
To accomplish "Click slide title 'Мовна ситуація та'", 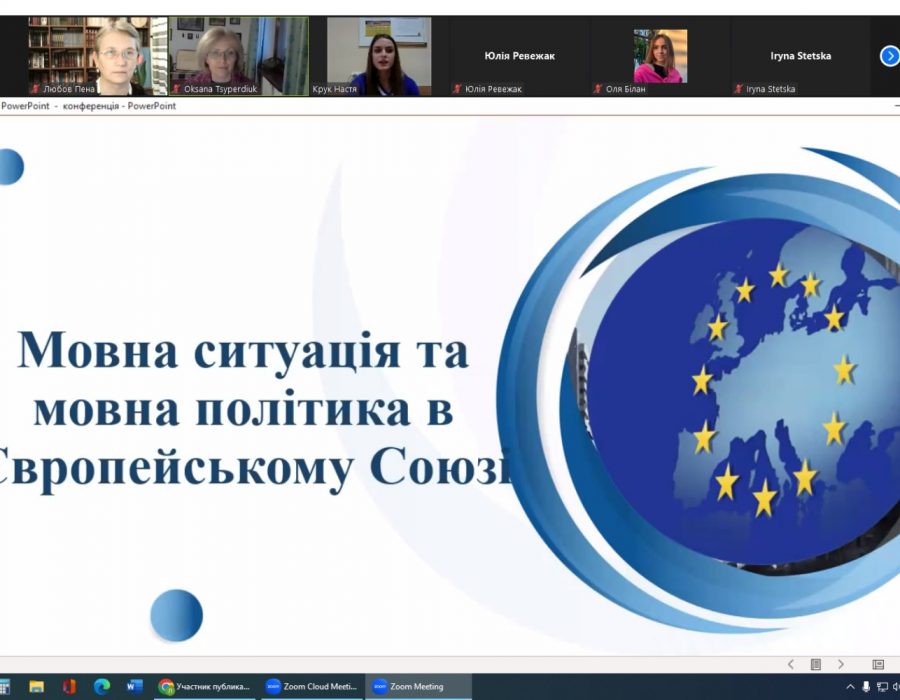I will pos(243,351).
